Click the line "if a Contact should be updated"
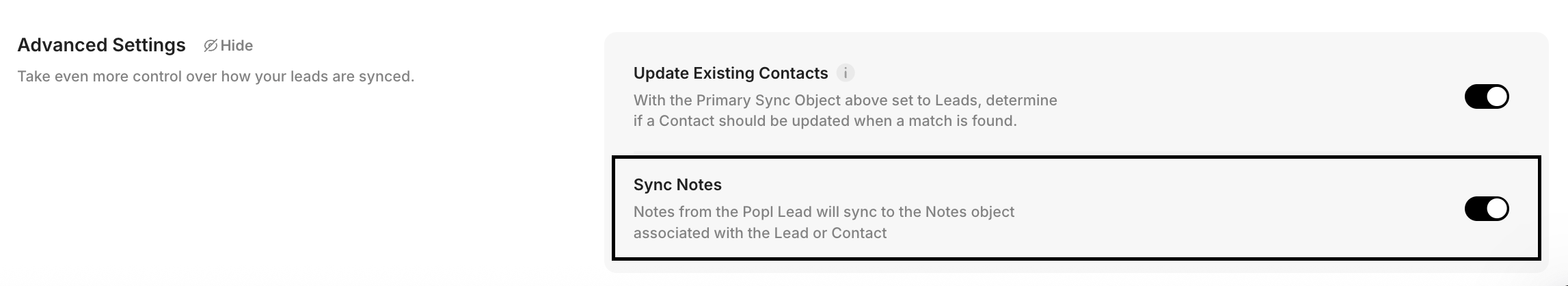The width and height of the screenshot is (1568, 286). 824,121
